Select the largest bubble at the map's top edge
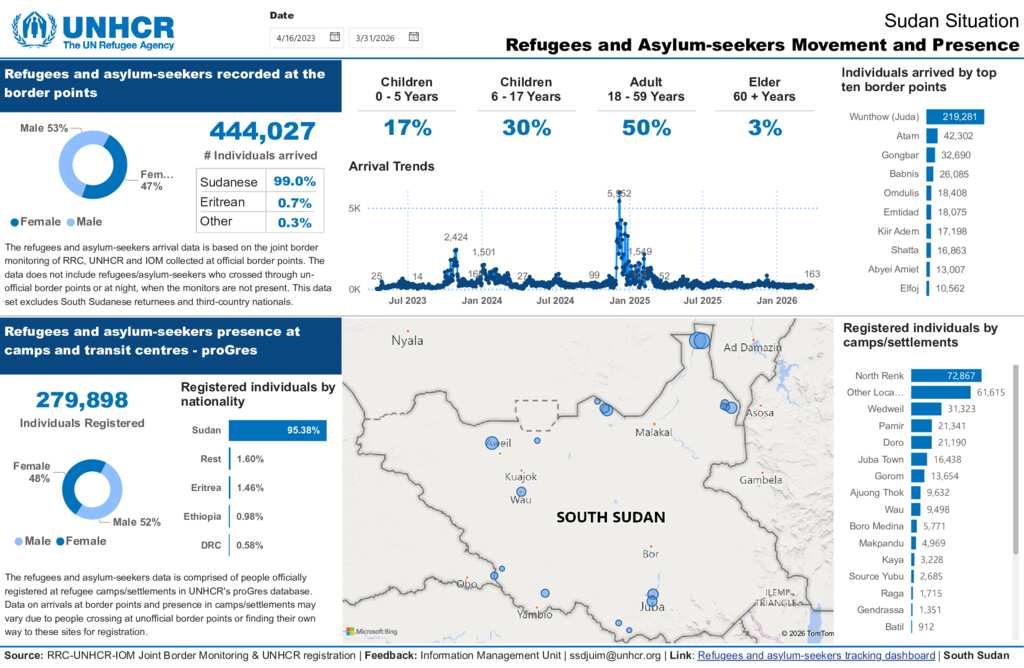This screenshot has width=1024, height=668. tap(699, 340)
